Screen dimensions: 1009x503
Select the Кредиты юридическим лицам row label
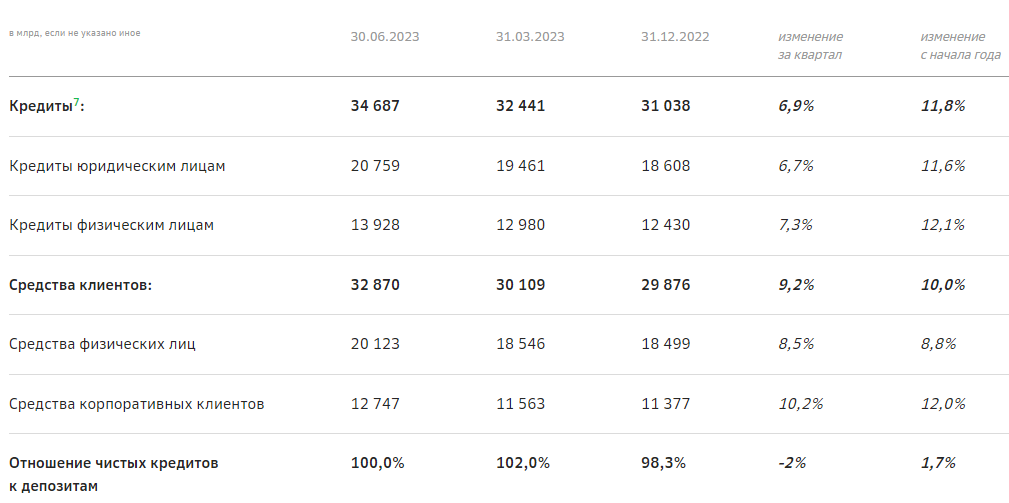117,166
